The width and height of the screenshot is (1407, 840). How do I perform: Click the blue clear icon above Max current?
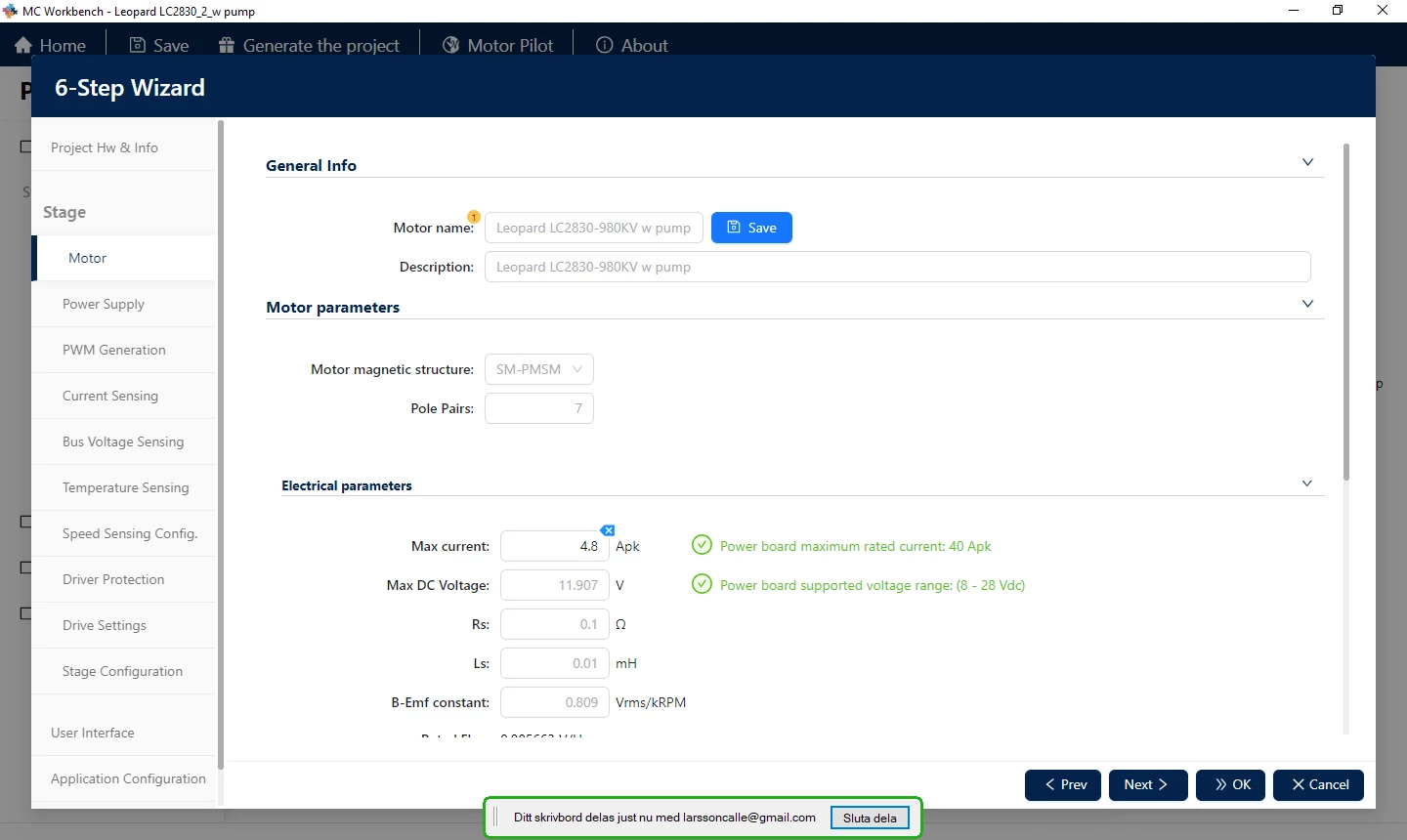click(608, 530)
